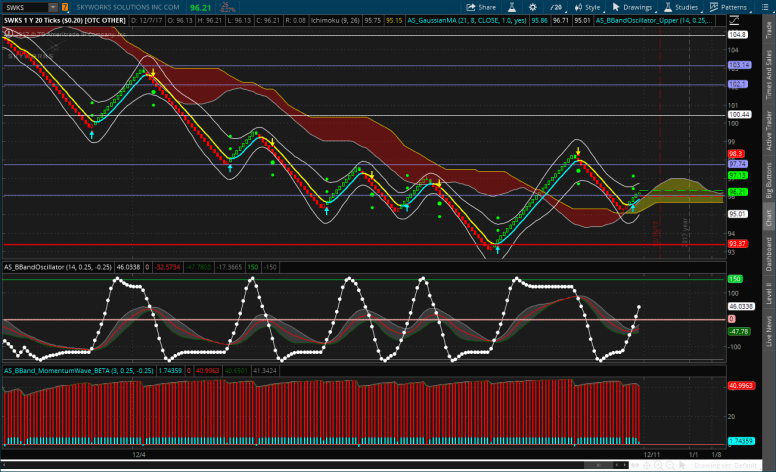The width and height of the screenshot is (776, 472).
Task: Open the Live News sidebar tab
Action: tap(767, 331)
